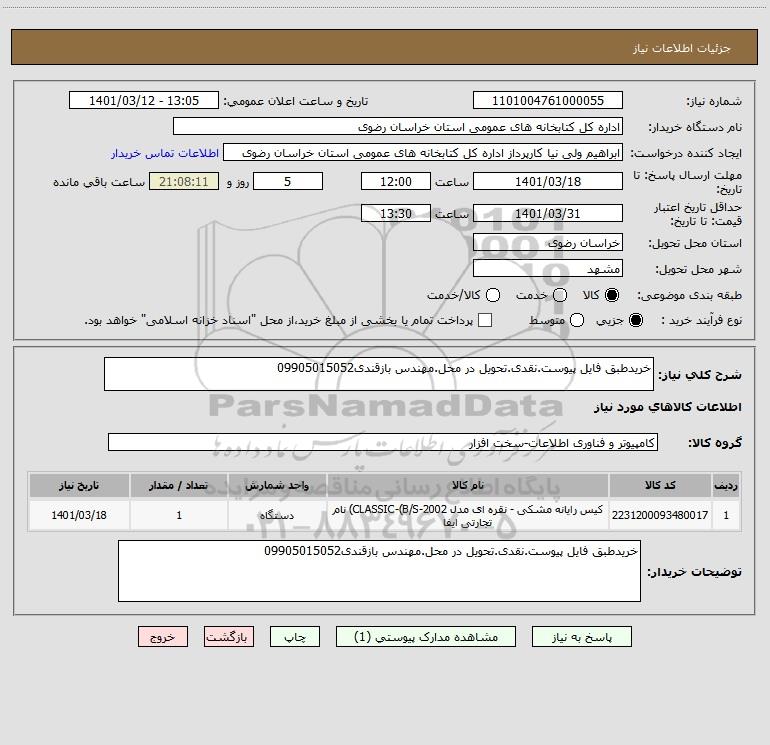Click the request creator name field
The image size is (770, 745).
pyautogui.click(x=423, y=152)
